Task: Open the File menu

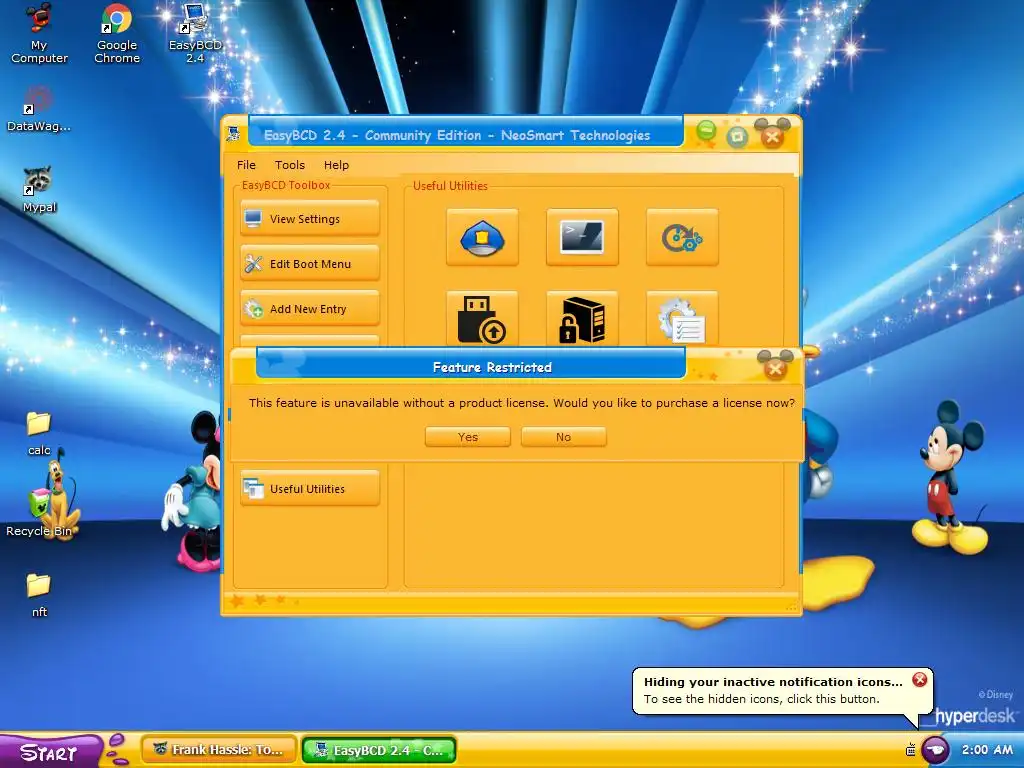Action: 246,165
